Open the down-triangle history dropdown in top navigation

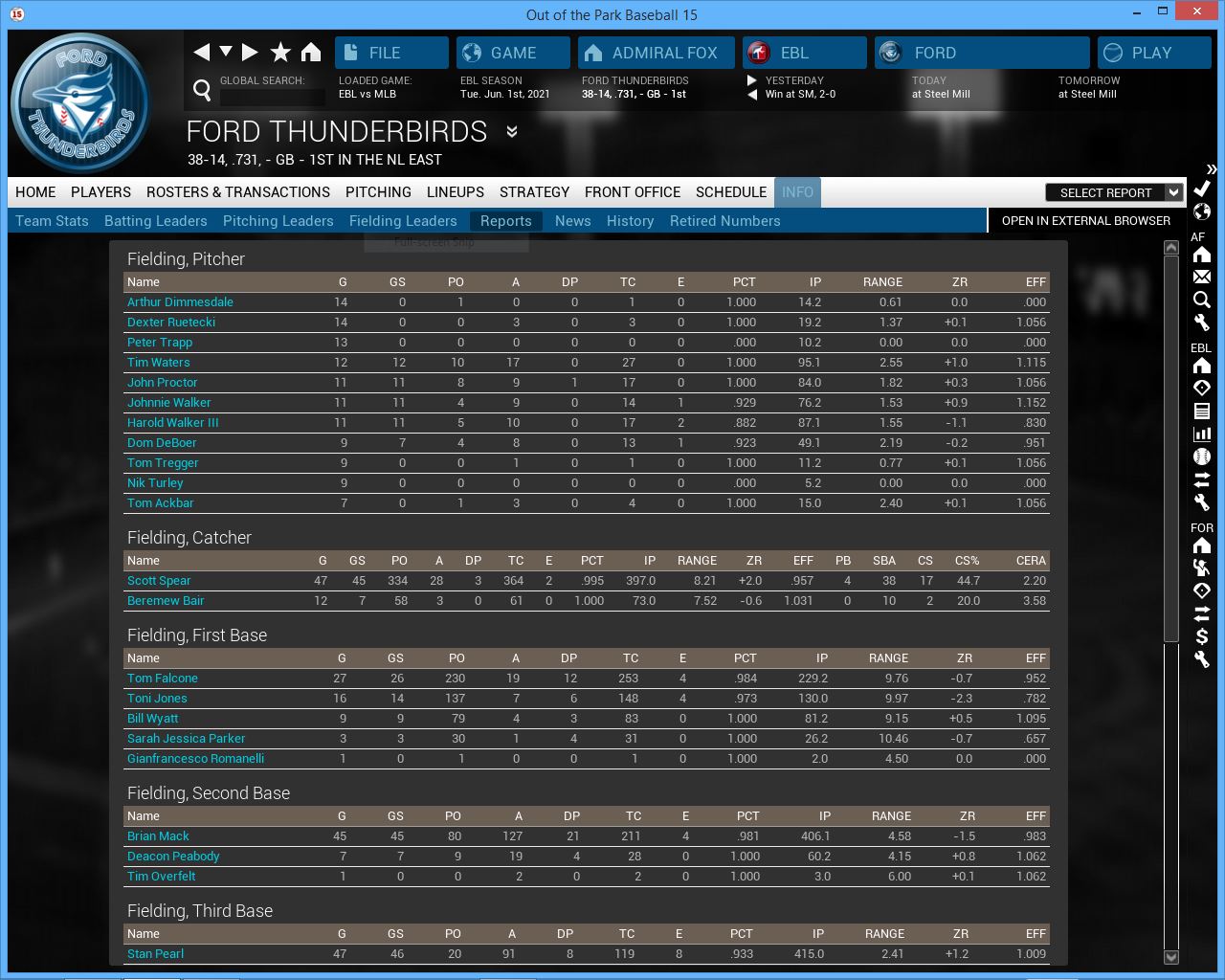click(x=226, y=52)
